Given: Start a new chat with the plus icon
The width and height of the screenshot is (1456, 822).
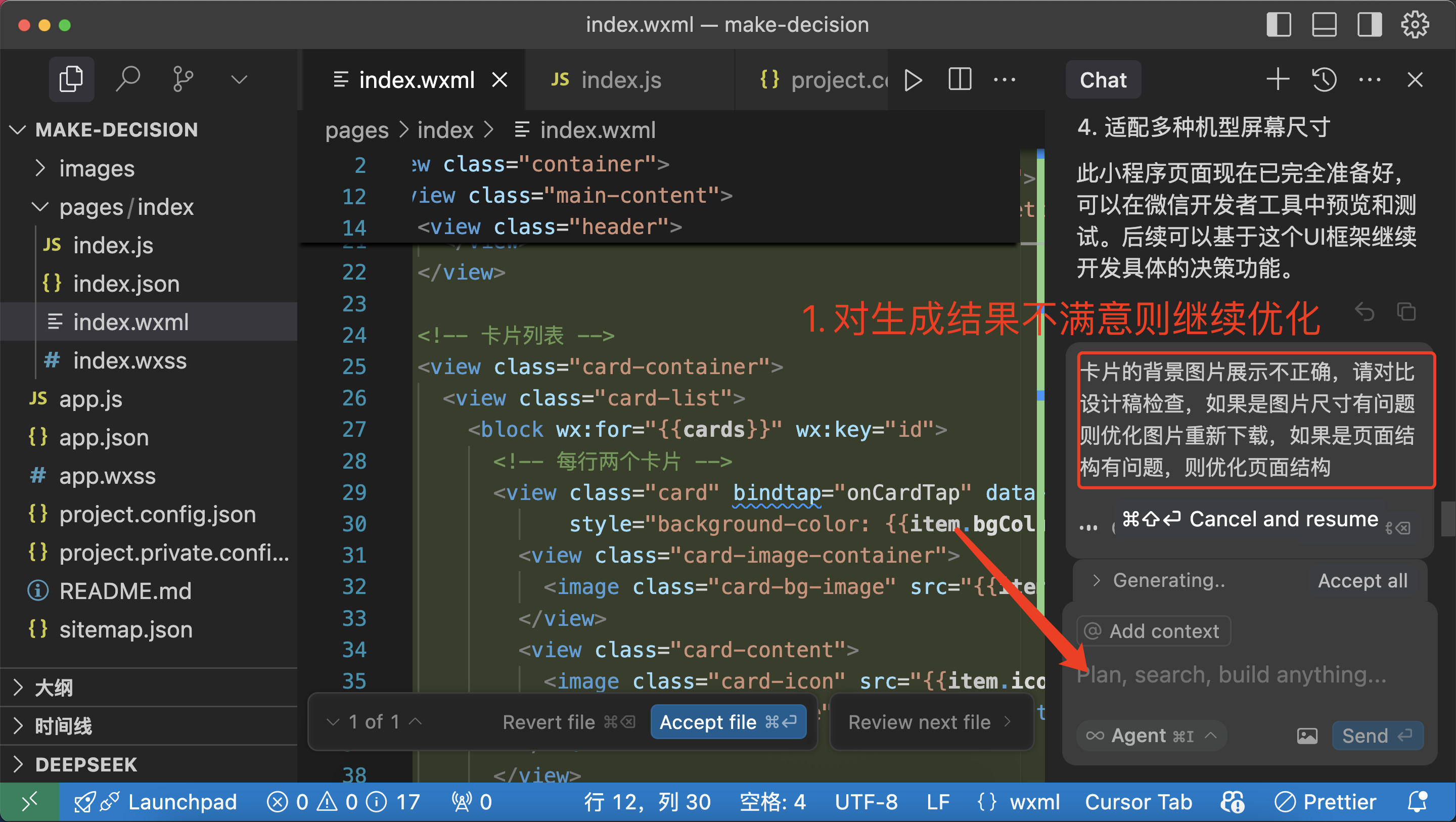Looking at the screenshot, I should pyautogui.click(x=1278, y=80).
